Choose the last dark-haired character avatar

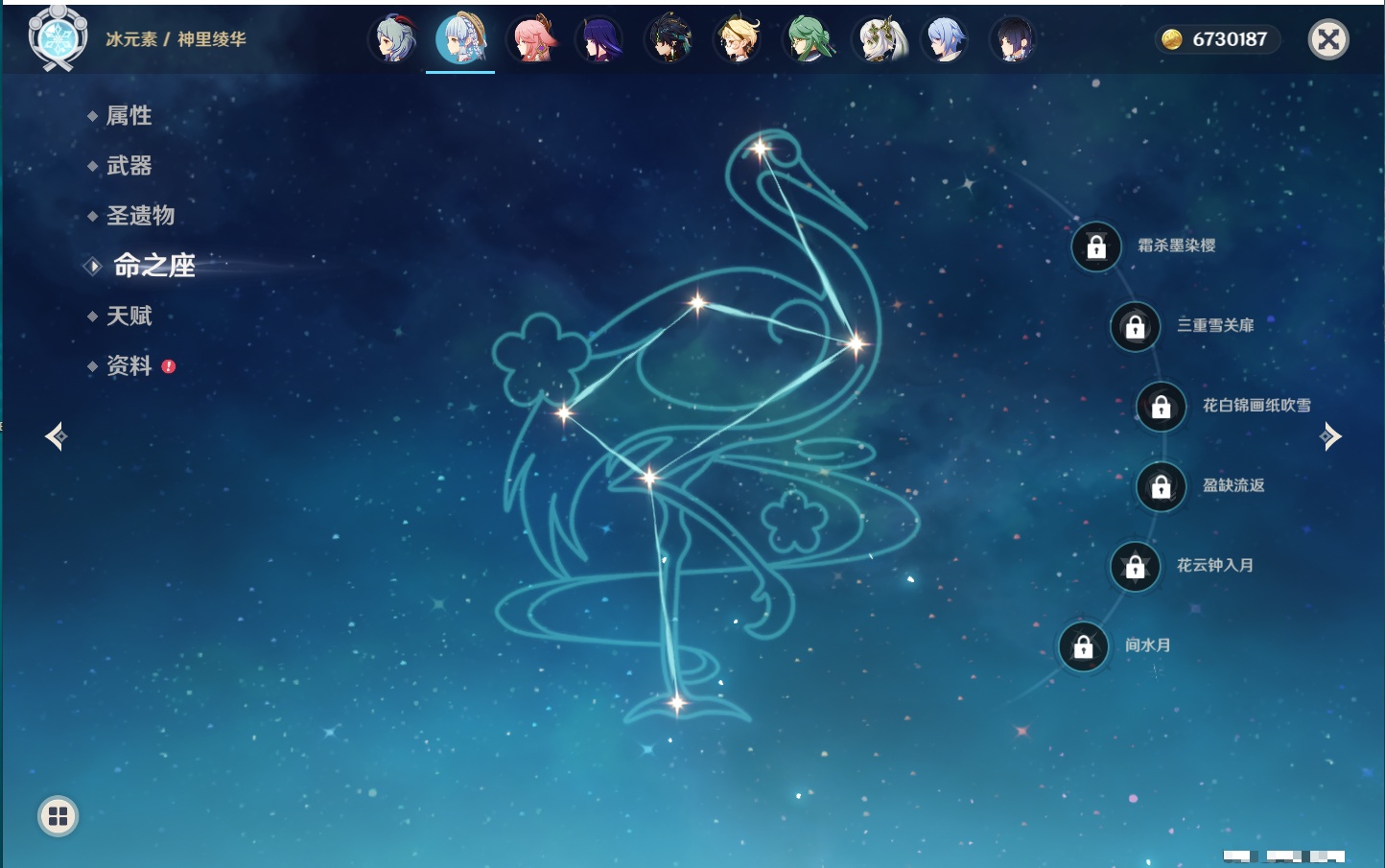coord(1014,39)
